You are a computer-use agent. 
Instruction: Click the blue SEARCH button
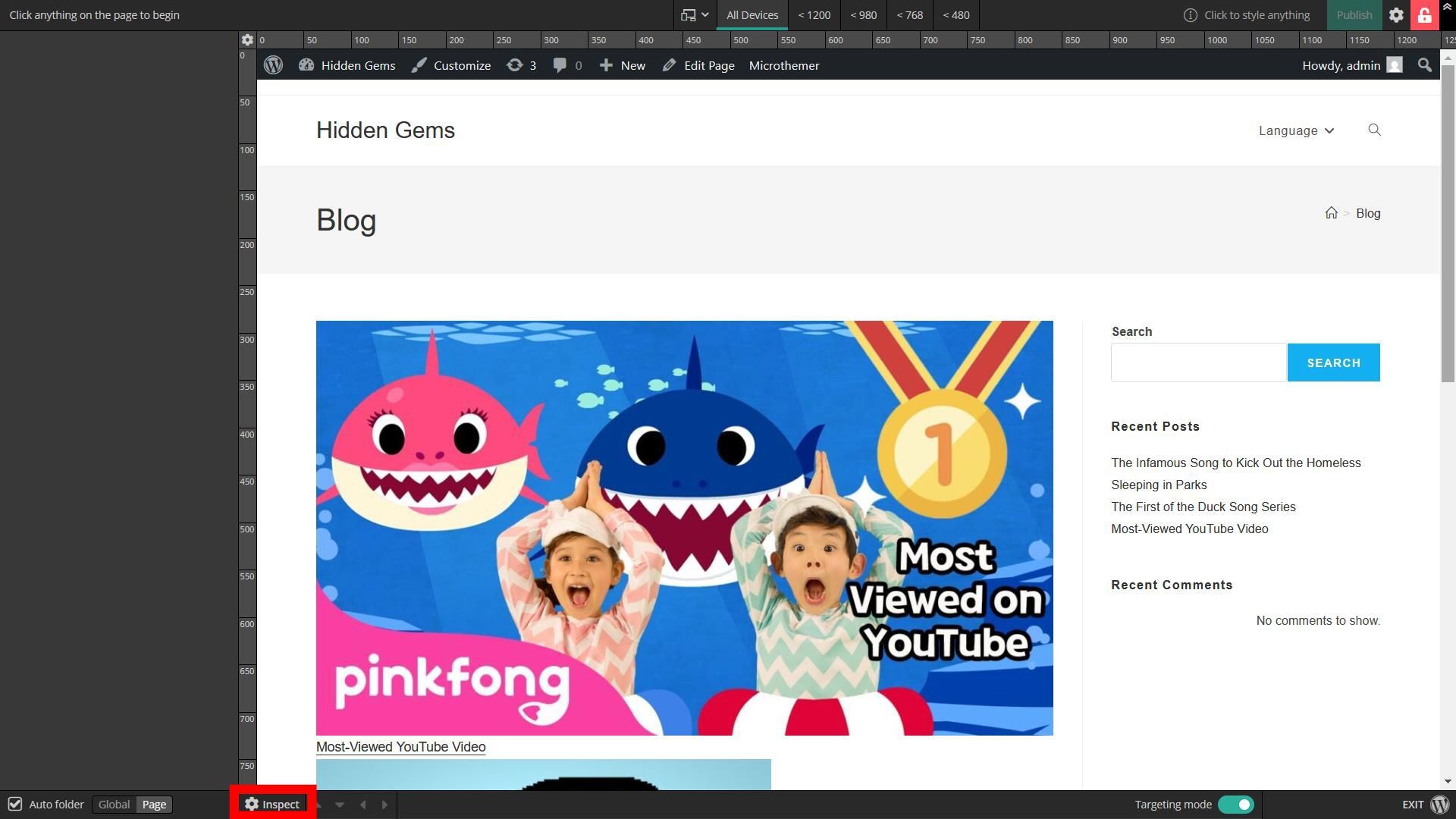[1333, 362]
